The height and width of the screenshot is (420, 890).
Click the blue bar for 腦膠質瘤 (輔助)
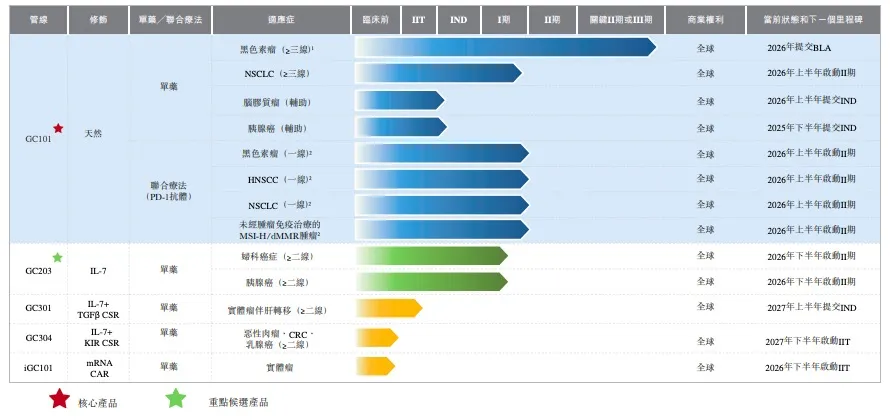click(400, 101)
